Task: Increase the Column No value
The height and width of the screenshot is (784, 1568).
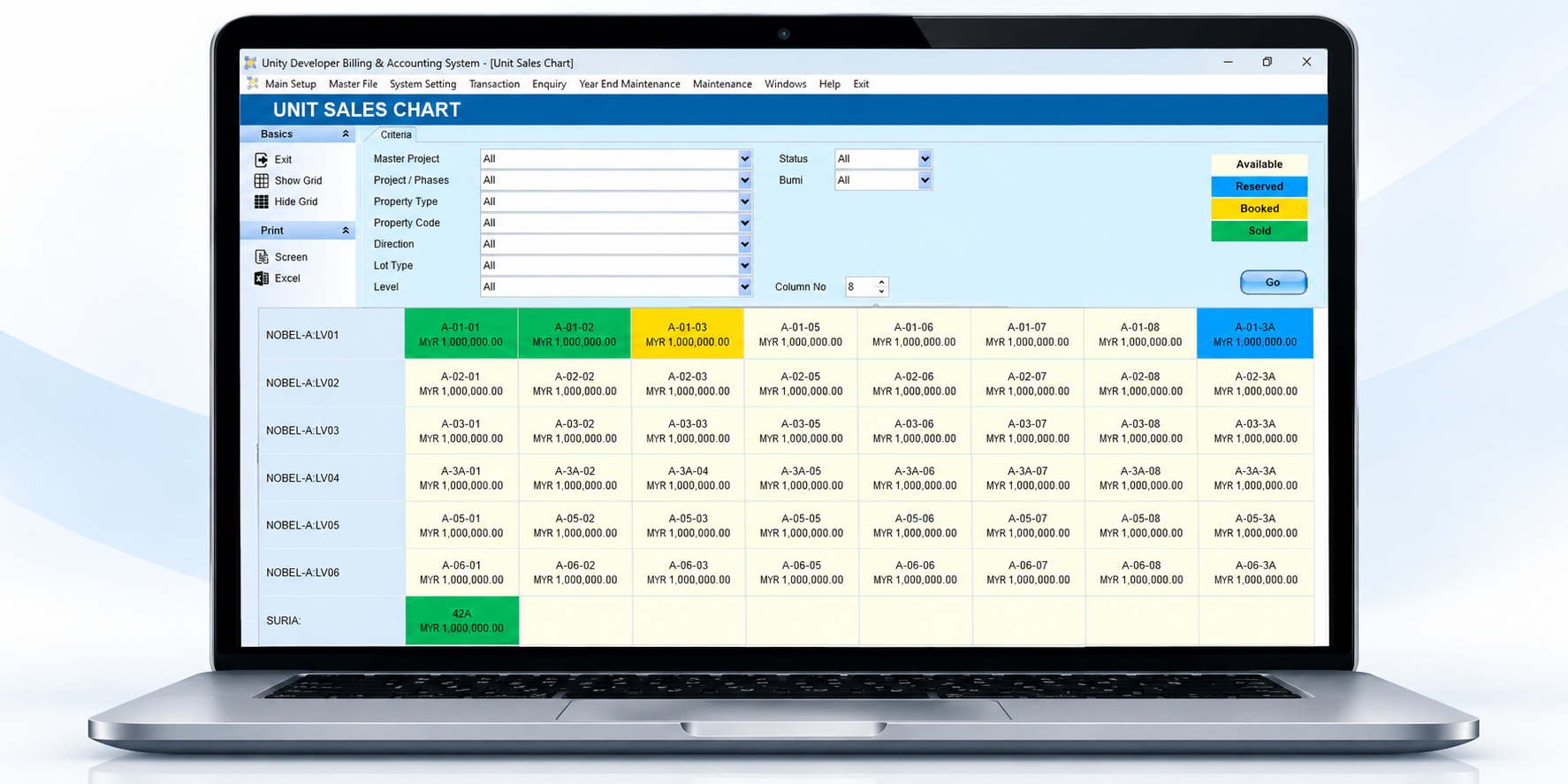Action: [881, 282]
